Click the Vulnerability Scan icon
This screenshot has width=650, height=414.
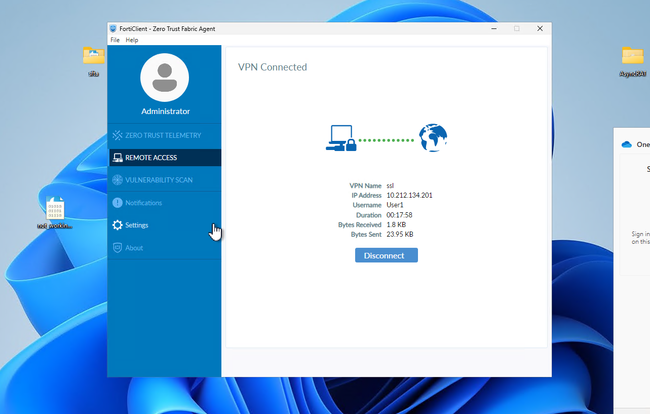click(117, 180)
